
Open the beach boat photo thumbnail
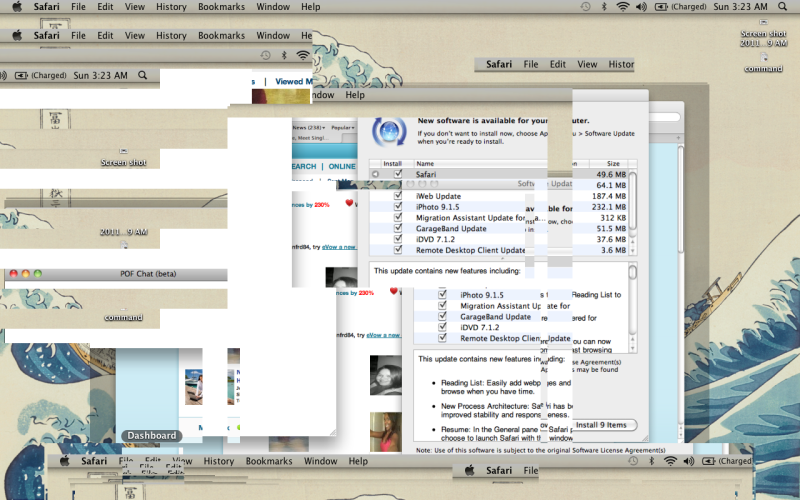[193, 387]
